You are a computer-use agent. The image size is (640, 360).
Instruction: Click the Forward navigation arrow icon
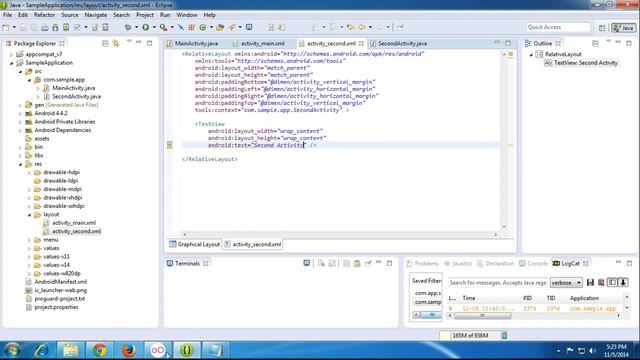pyautogui.click(x=380, y=27)
